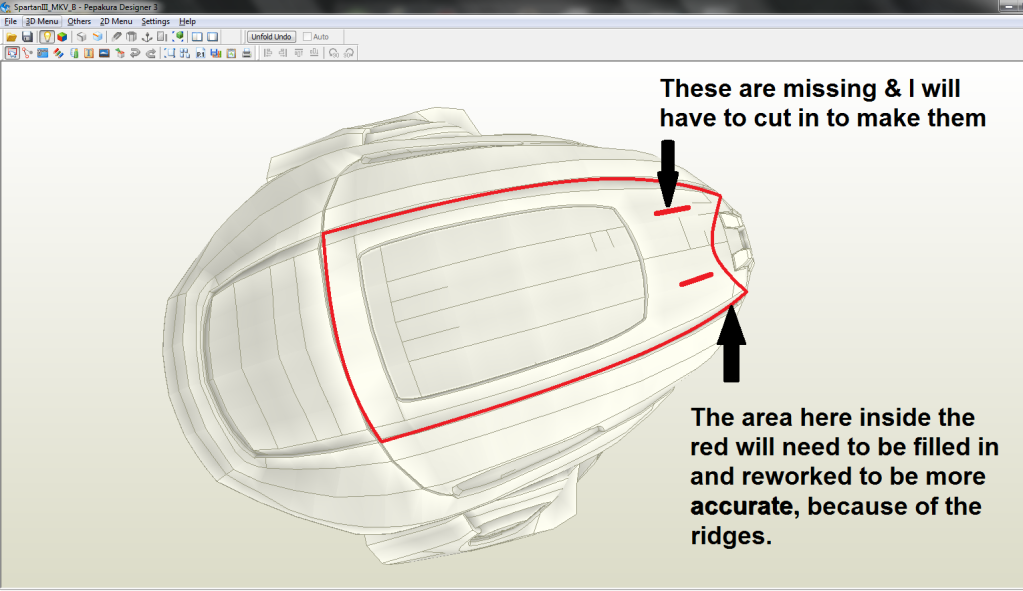Click the undo arrow icon
This screenshot has height=591, width=1023.
(x=135, y=53)
